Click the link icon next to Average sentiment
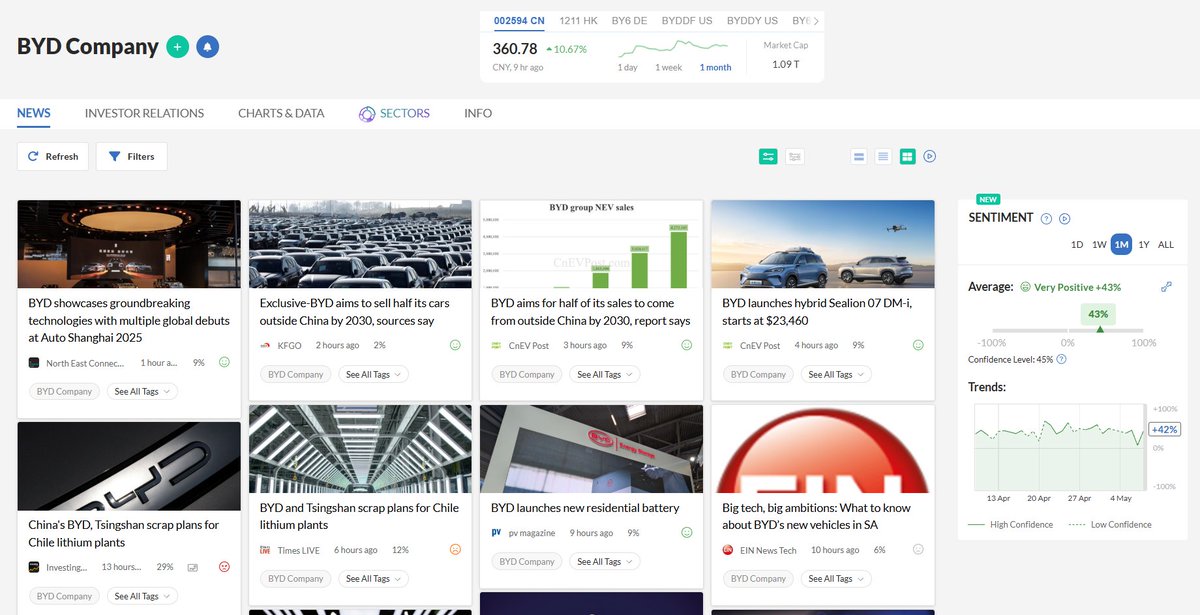1200x615 pixels. pos(1166,287)
